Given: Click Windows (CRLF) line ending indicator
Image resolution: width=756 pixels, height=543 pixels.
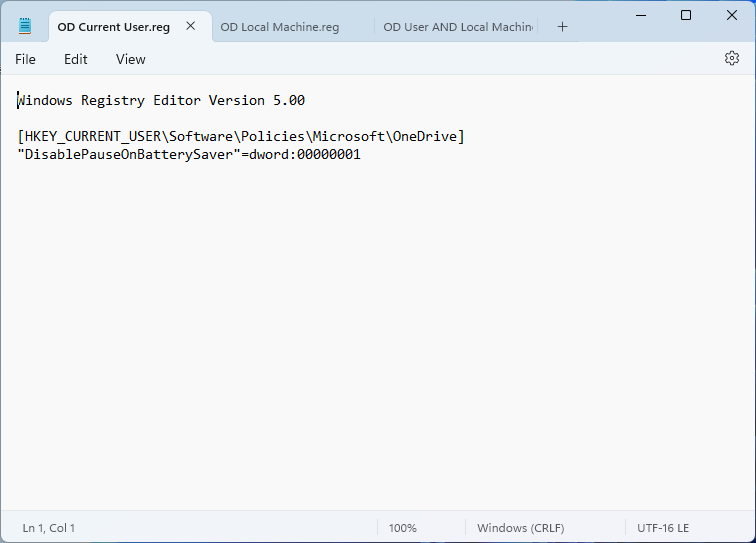Looking at the screenshot, I should (520, 528).
